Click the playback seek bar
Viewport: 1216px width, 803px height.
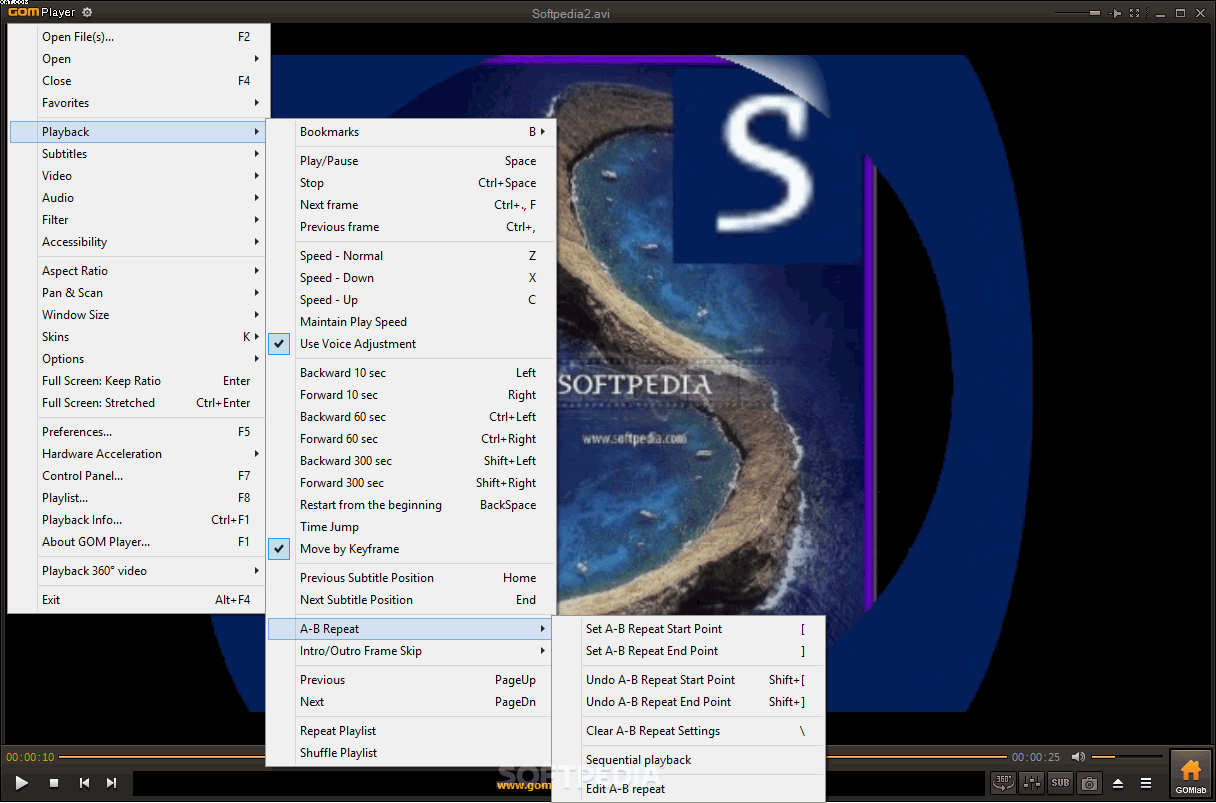[x=532, y=757]
